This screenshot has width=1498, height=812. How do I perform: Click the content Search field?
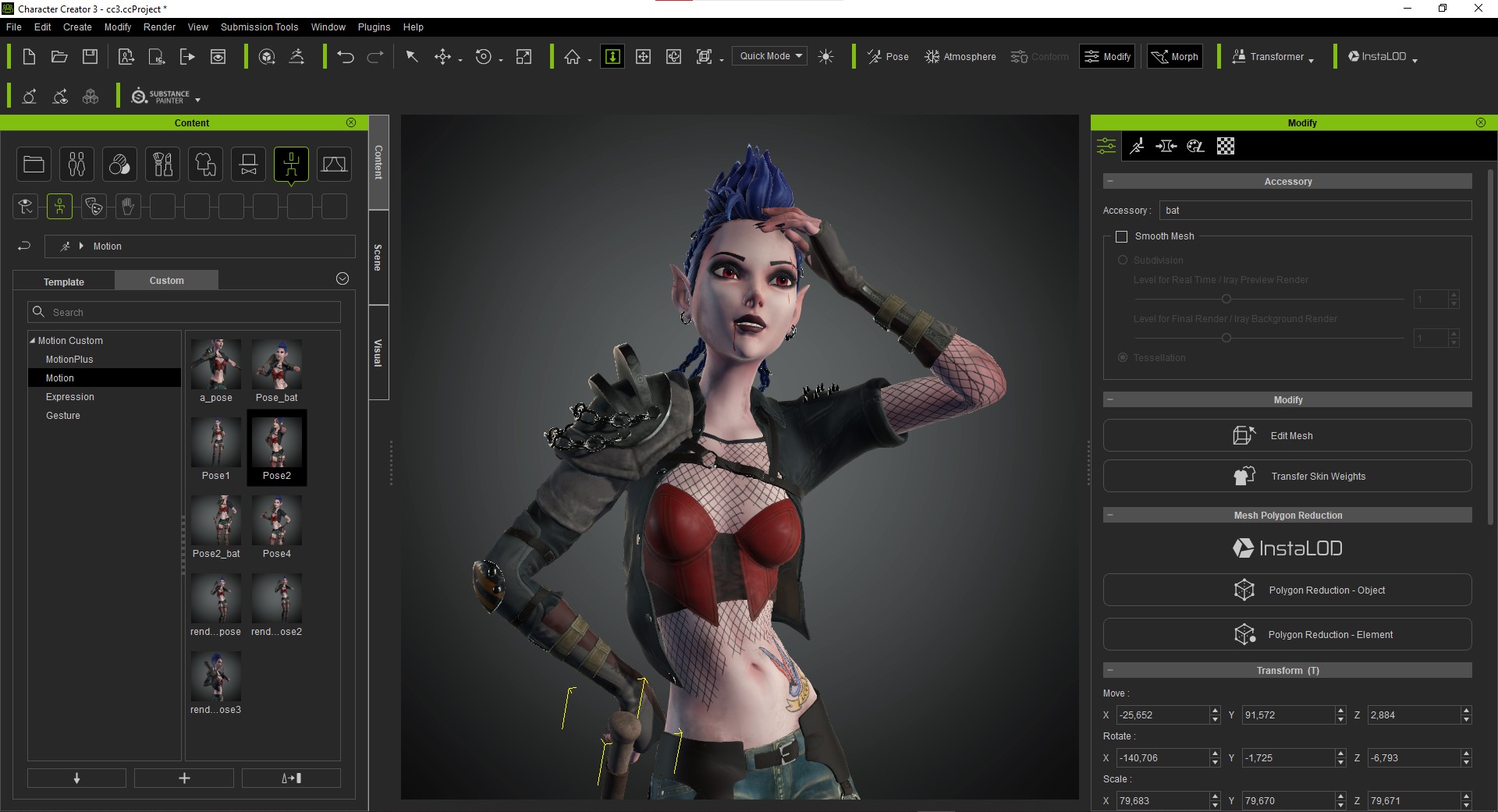[x=184, y=312]
